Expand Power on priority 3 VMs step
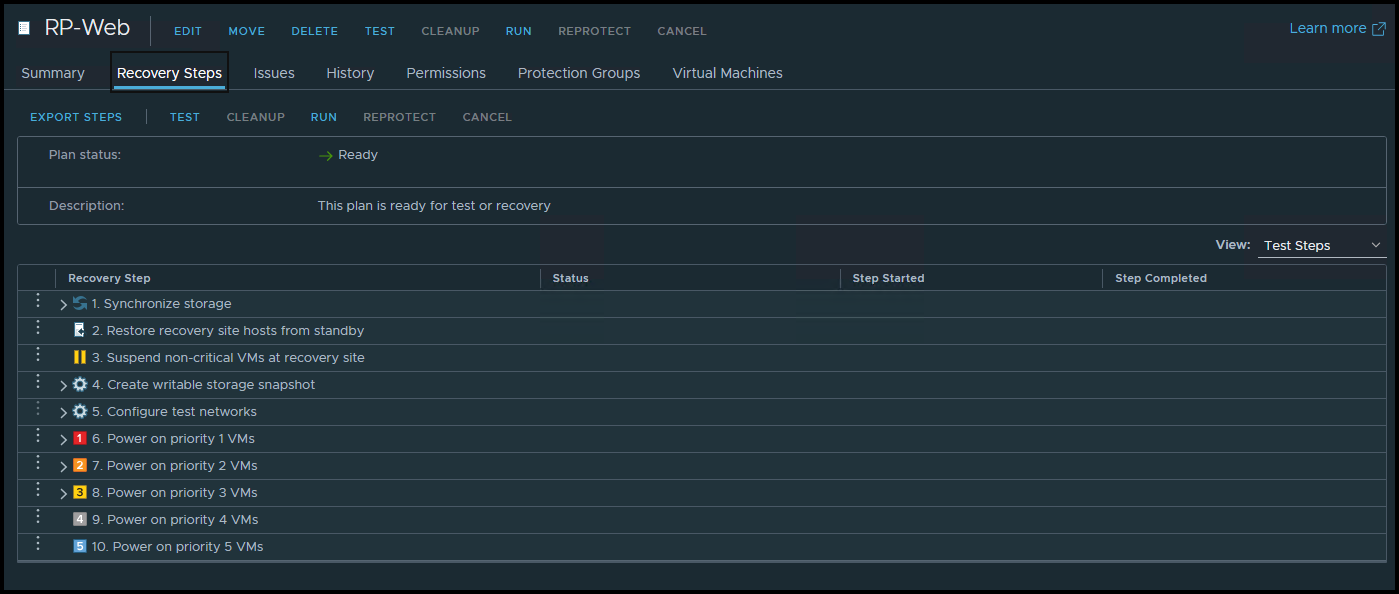Viewport: 1399px width, 594px height. 63,494
